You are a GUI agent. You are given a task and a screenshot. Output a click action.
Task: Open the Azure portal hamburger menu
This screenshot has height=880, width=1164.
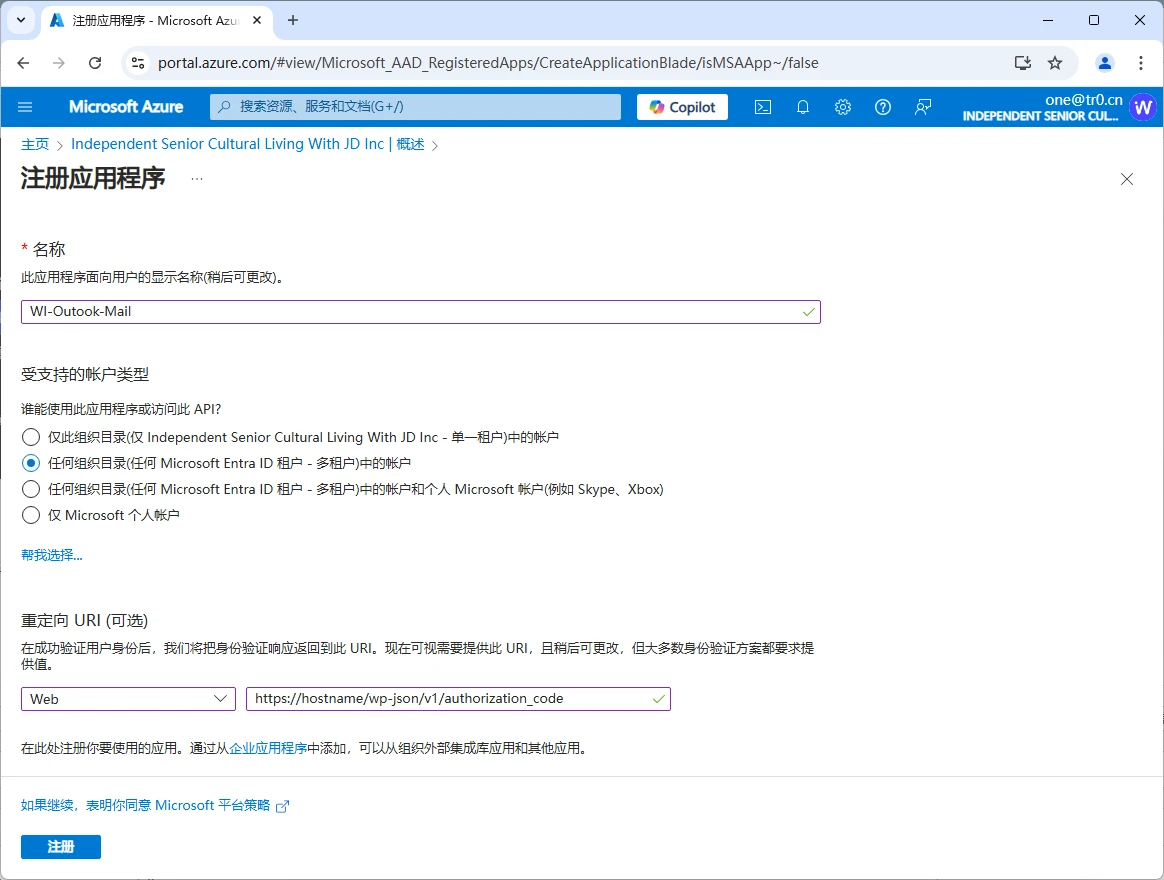coord(24,107)
